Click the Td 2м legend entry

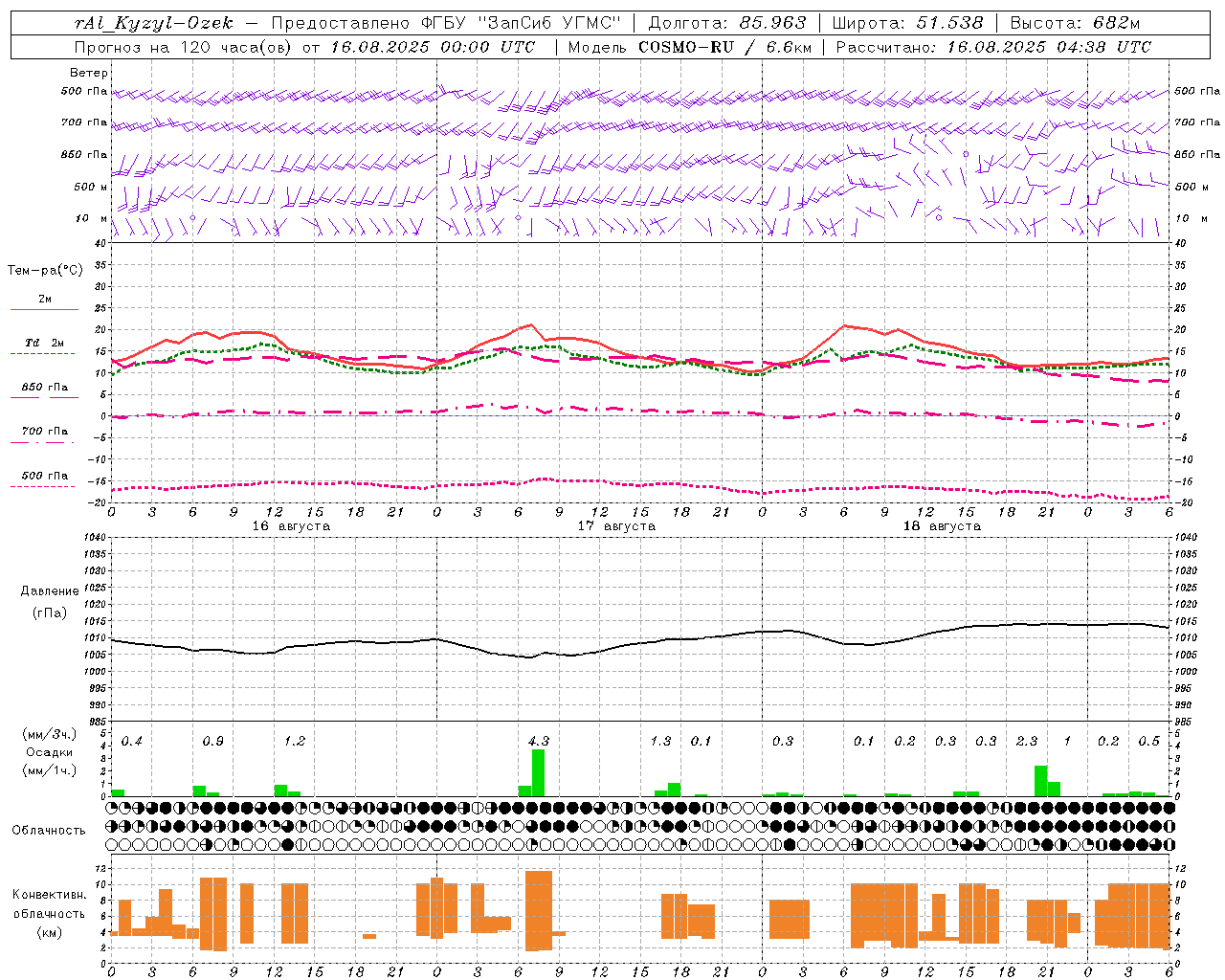pos(44,343)
